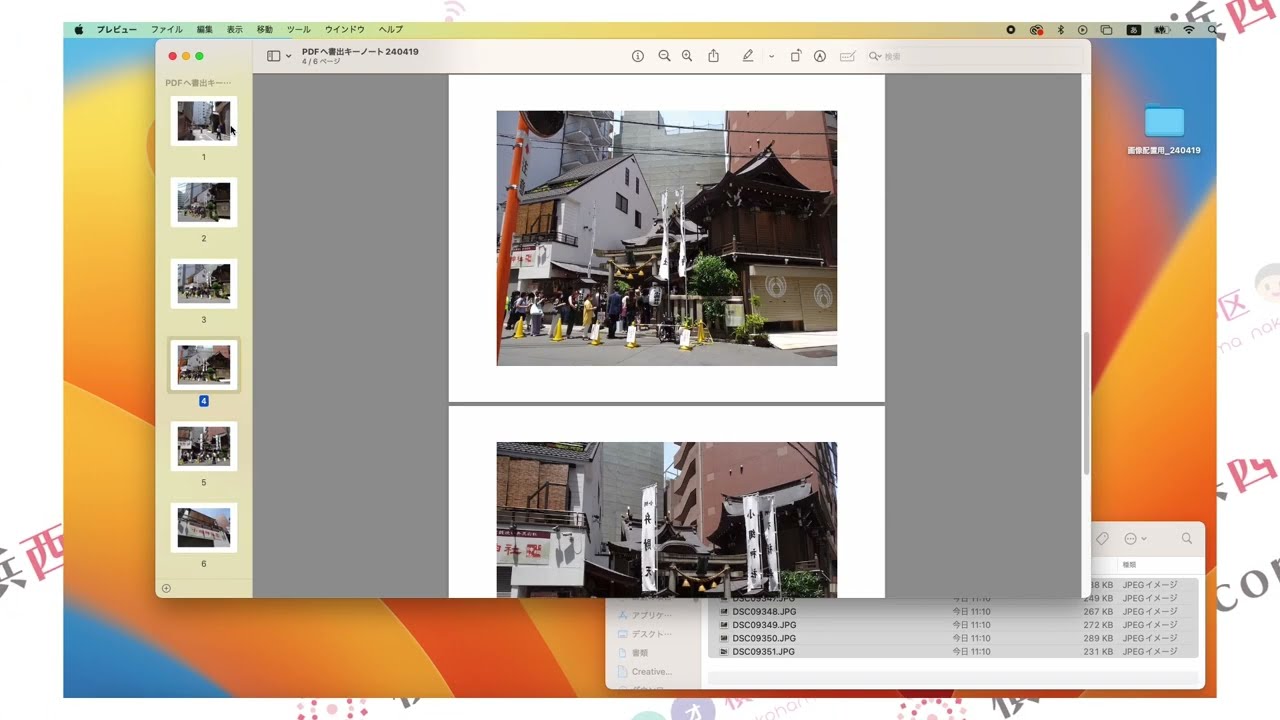Image resolution: width=1280 pixels, height=720 pixels.
Task: Open the Finder action ellipsis menu
Action: click(1135, 538)
